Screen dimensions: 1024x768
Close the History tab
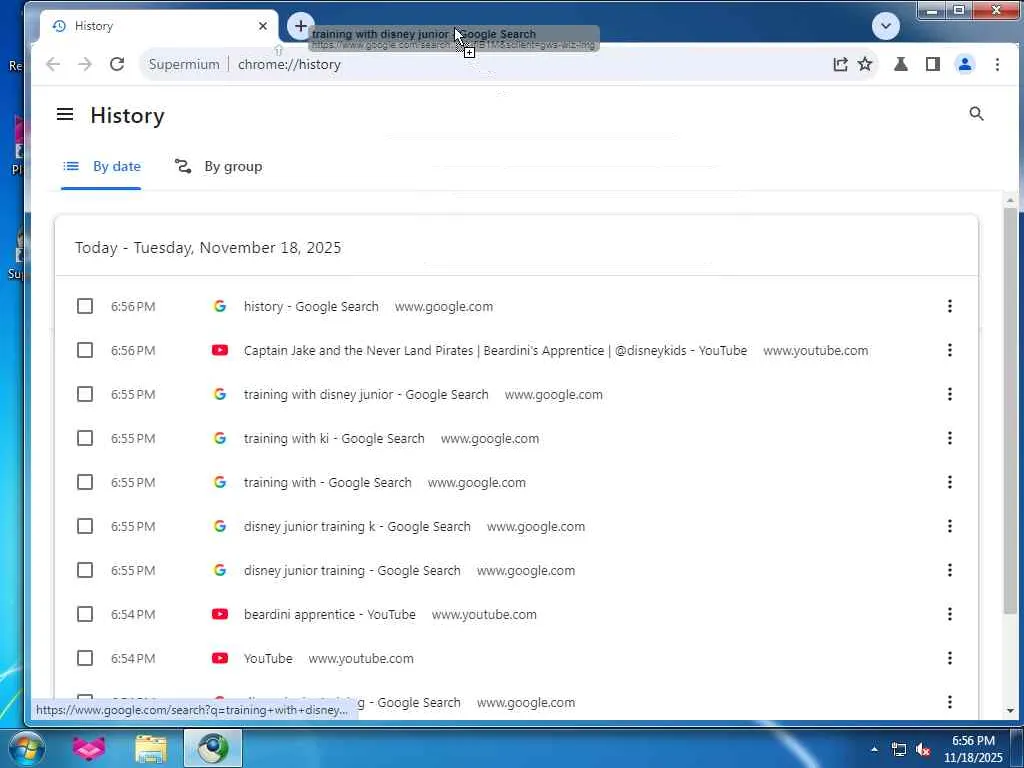[263, 26]
